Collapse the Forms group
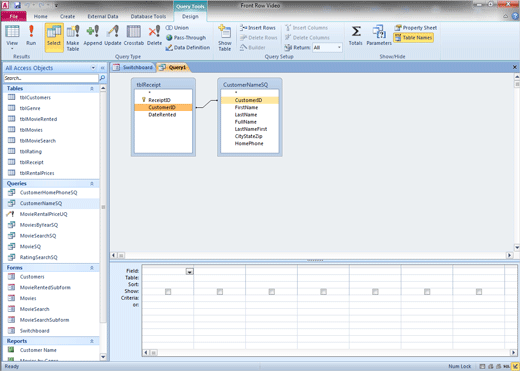Image resolution: width=520 pixels, height=371 pixels. (92, 268)
